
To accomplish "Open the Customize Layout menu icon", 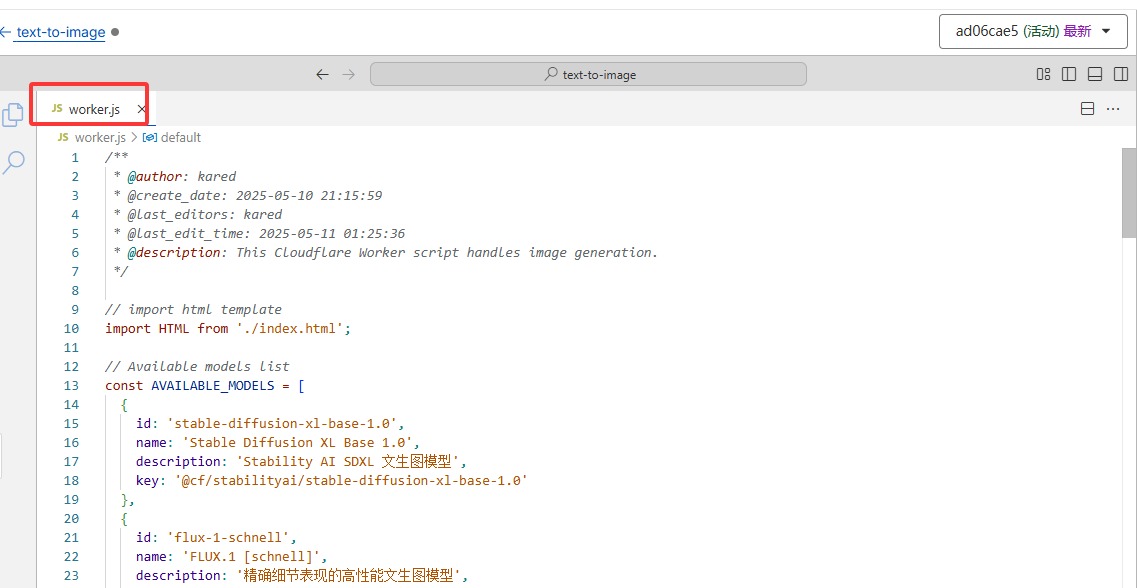I will tap(1043, 74).
